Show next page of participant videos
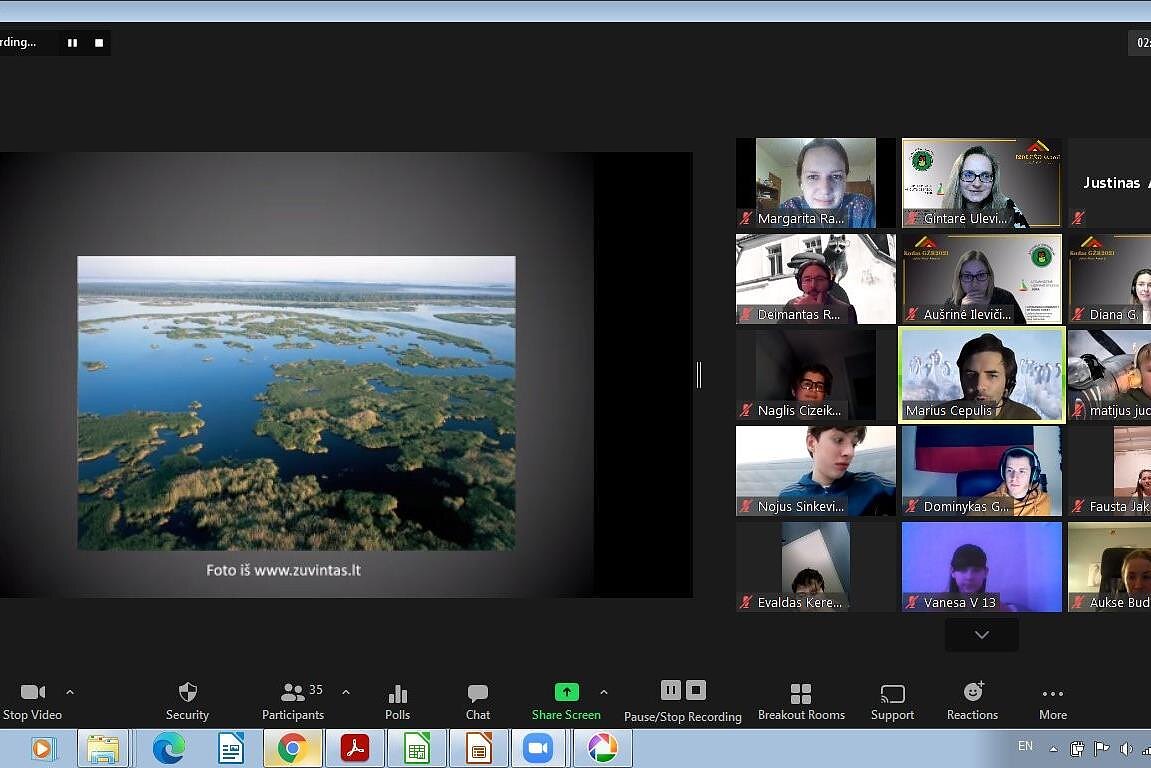Image resolution: width=1151 pixels, height=768 pixels. coord(981,635)
